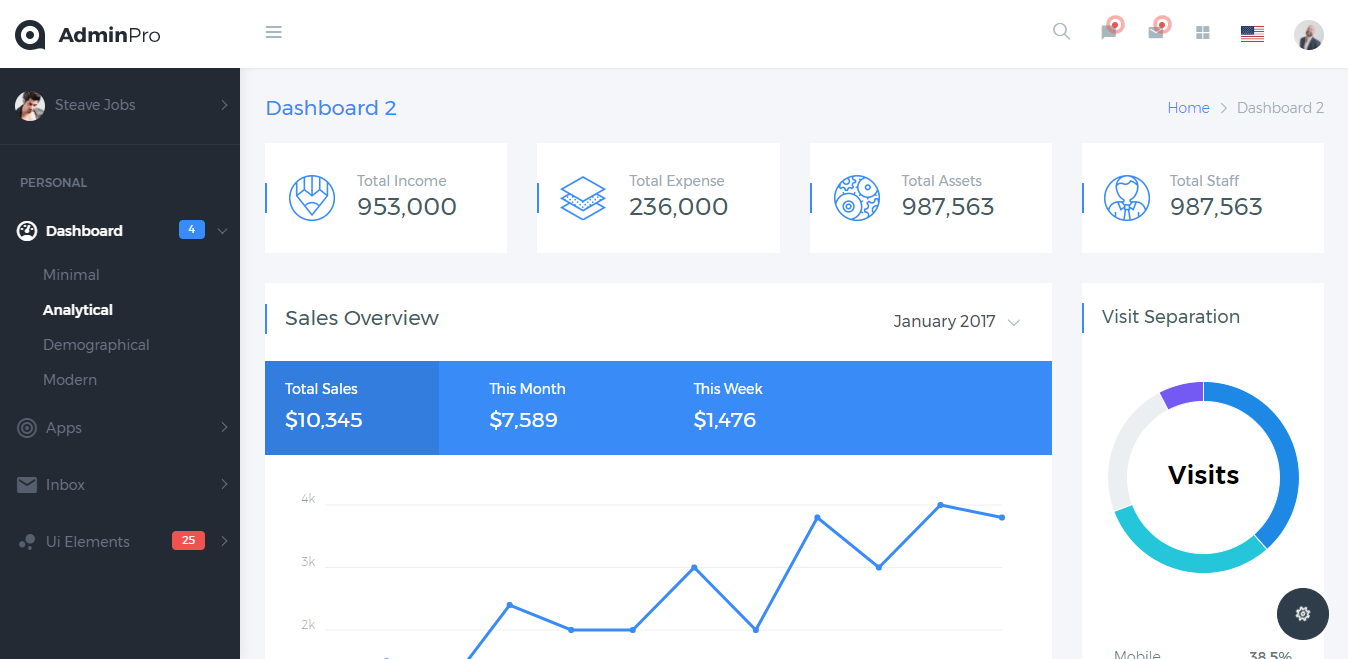Click the Dashboard 2 breadcrumb text

coord(1280,108)
